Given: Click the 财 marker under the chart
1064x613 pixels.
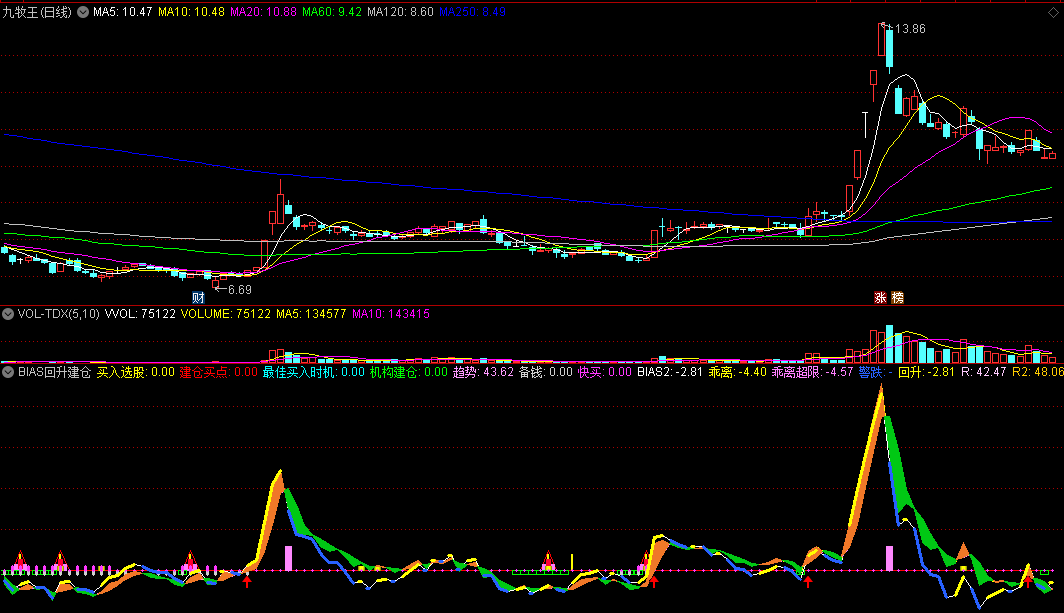Looking at the screenshot, I should (198, 297).
